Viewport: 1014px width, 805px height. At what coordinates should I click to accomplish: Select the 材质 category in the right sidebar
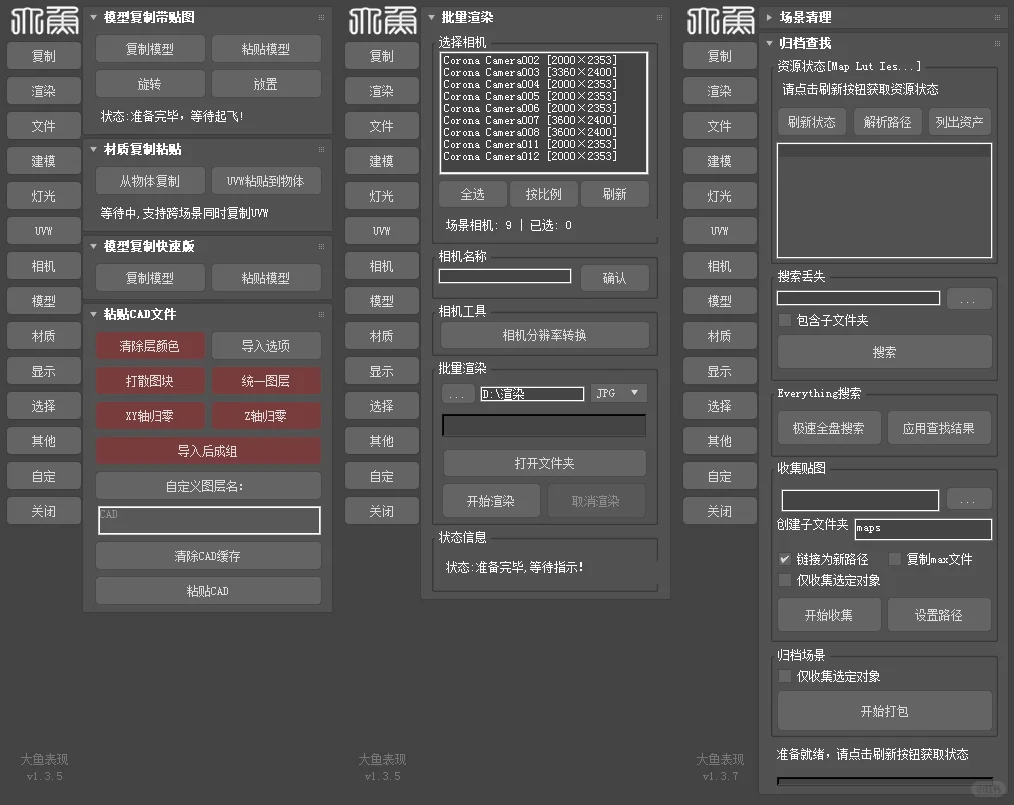tap(719, 335)
